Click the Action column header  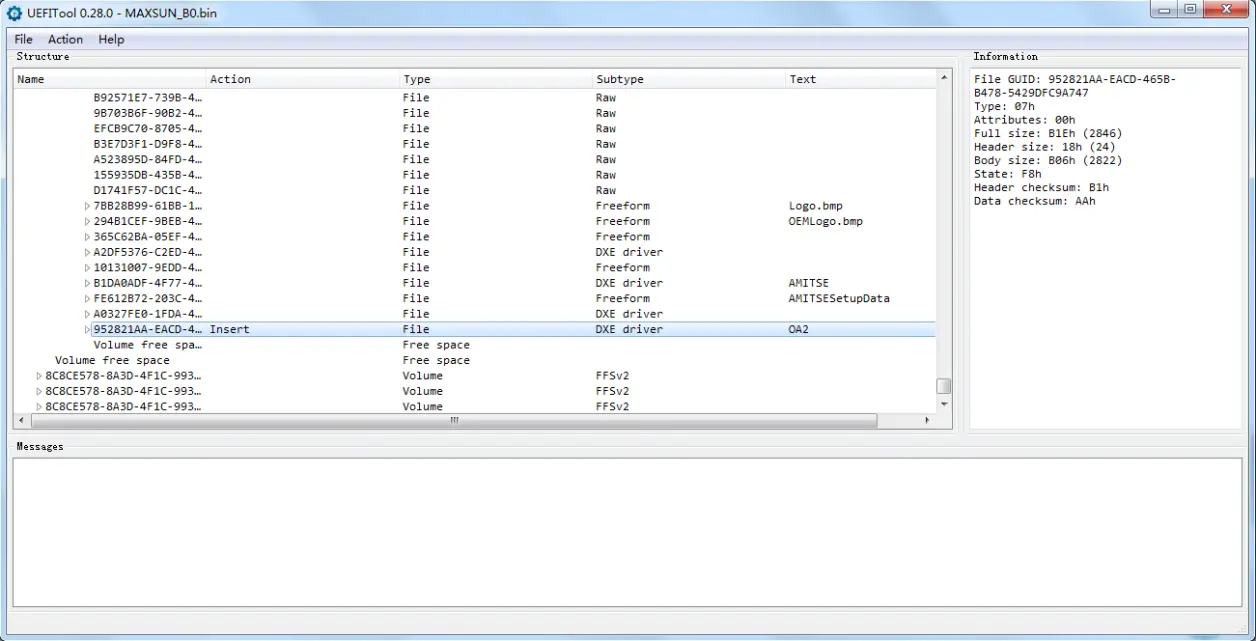303,79
